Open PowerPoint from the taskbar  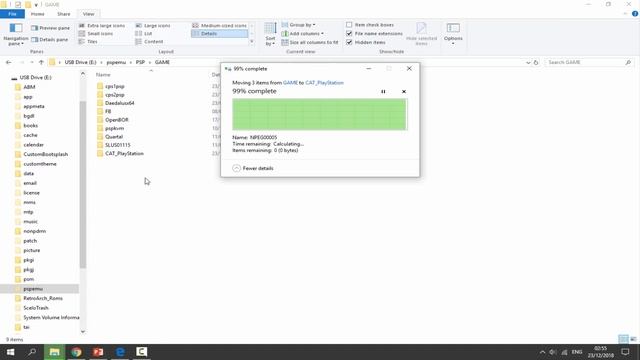[98, 352]
